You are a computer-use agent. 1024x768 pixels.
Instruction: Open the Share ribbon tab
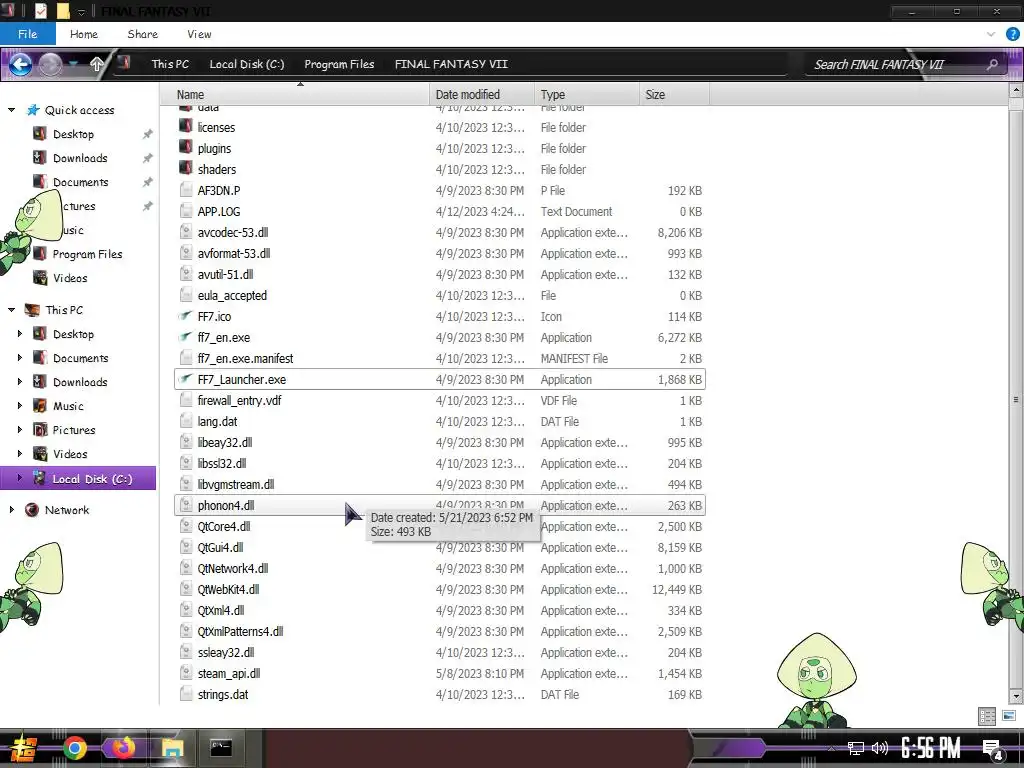click(x=142, y=34)
